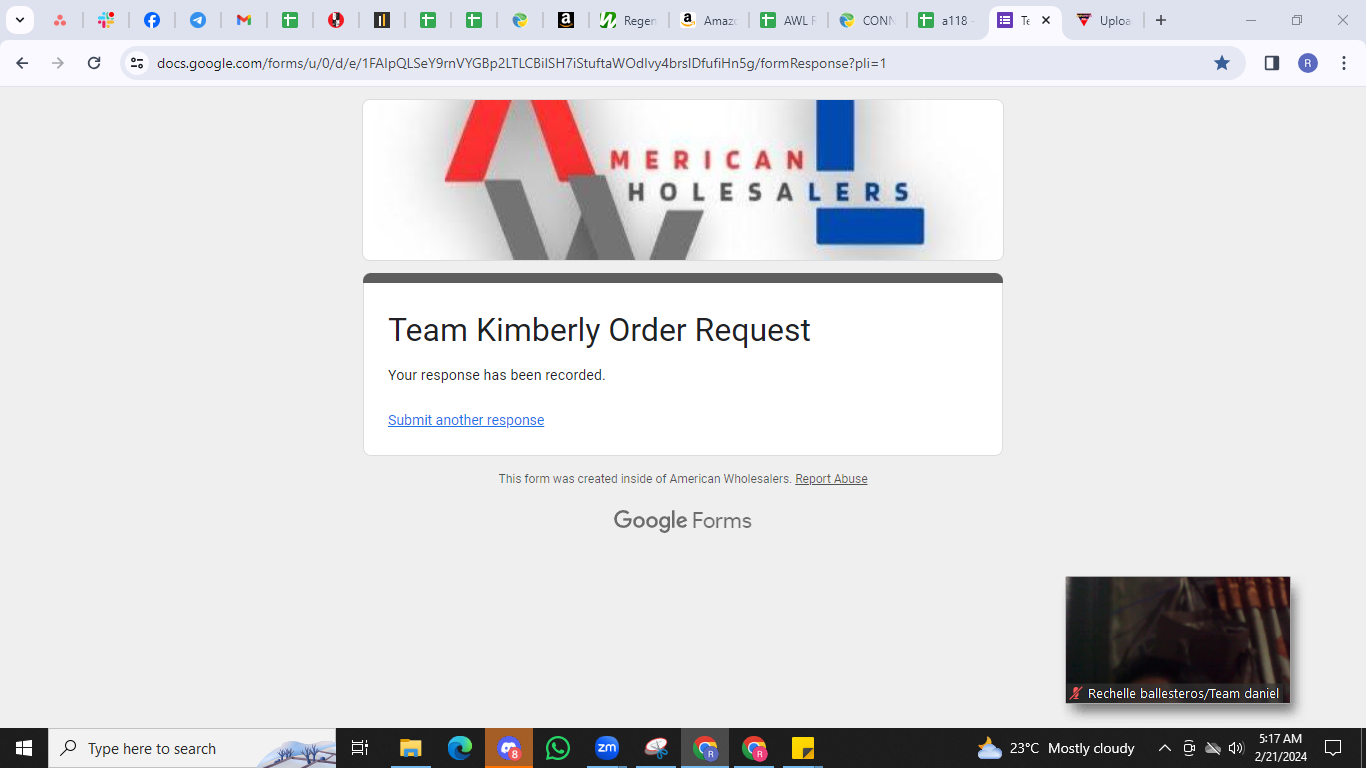1366x768 pixels.
Task: Close the active Google Forms tab
Action: coord(1046,20)
